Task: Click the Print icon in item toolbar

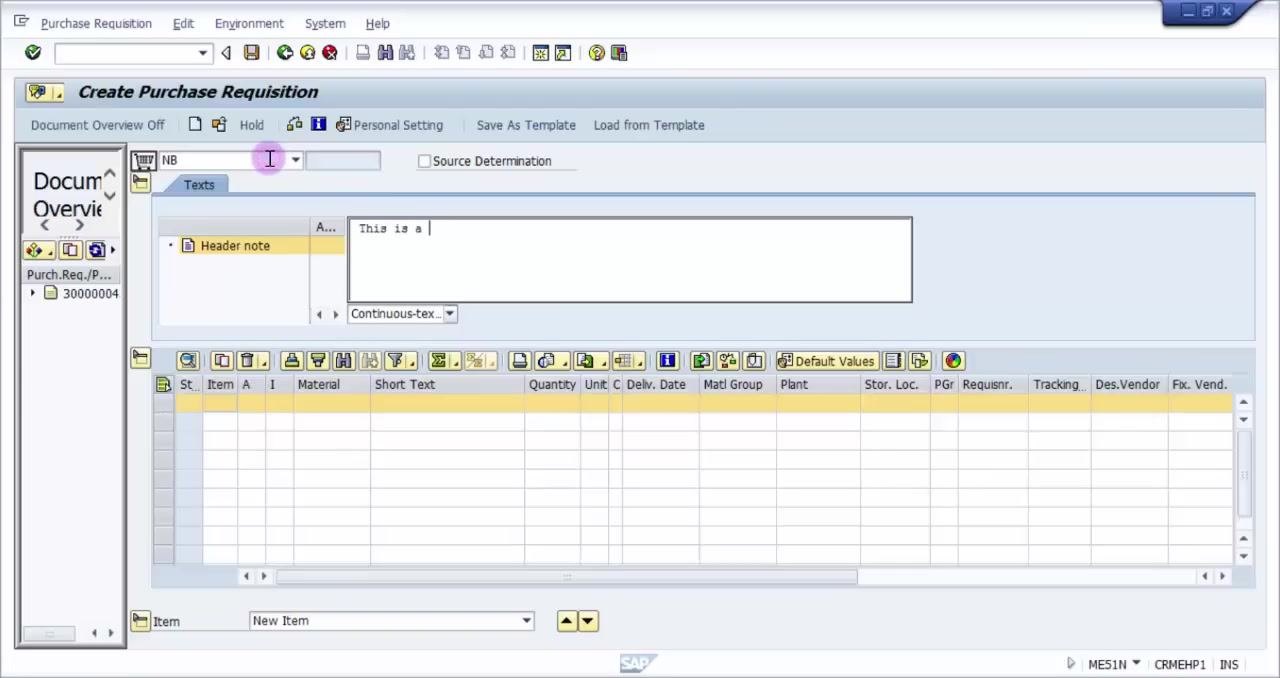Action: 519,361
